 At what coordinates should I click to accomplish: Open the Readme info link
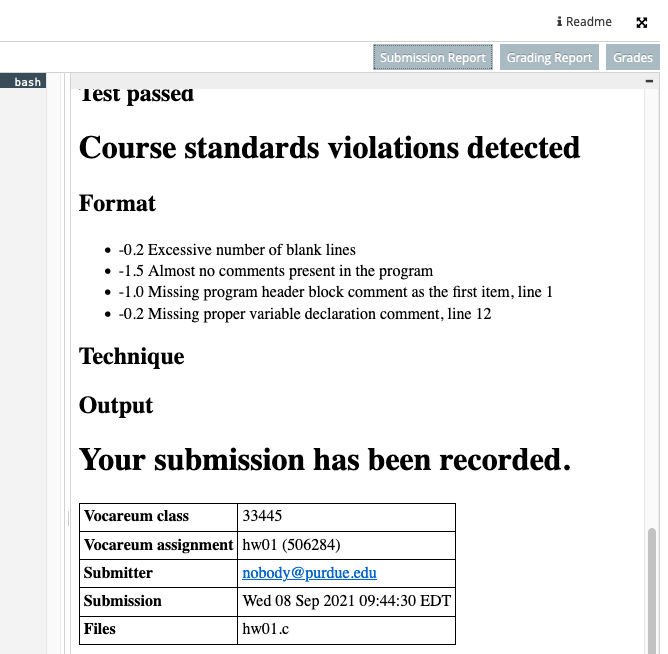tap(584, 22)
